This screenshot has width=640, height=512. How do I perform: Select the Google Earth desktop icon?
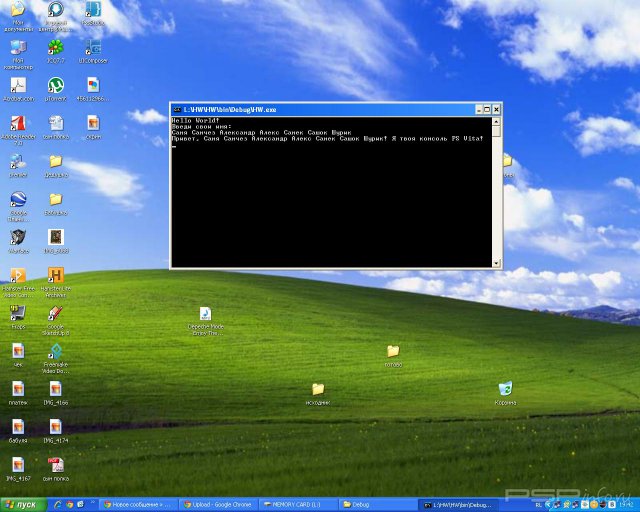[18, 199]
